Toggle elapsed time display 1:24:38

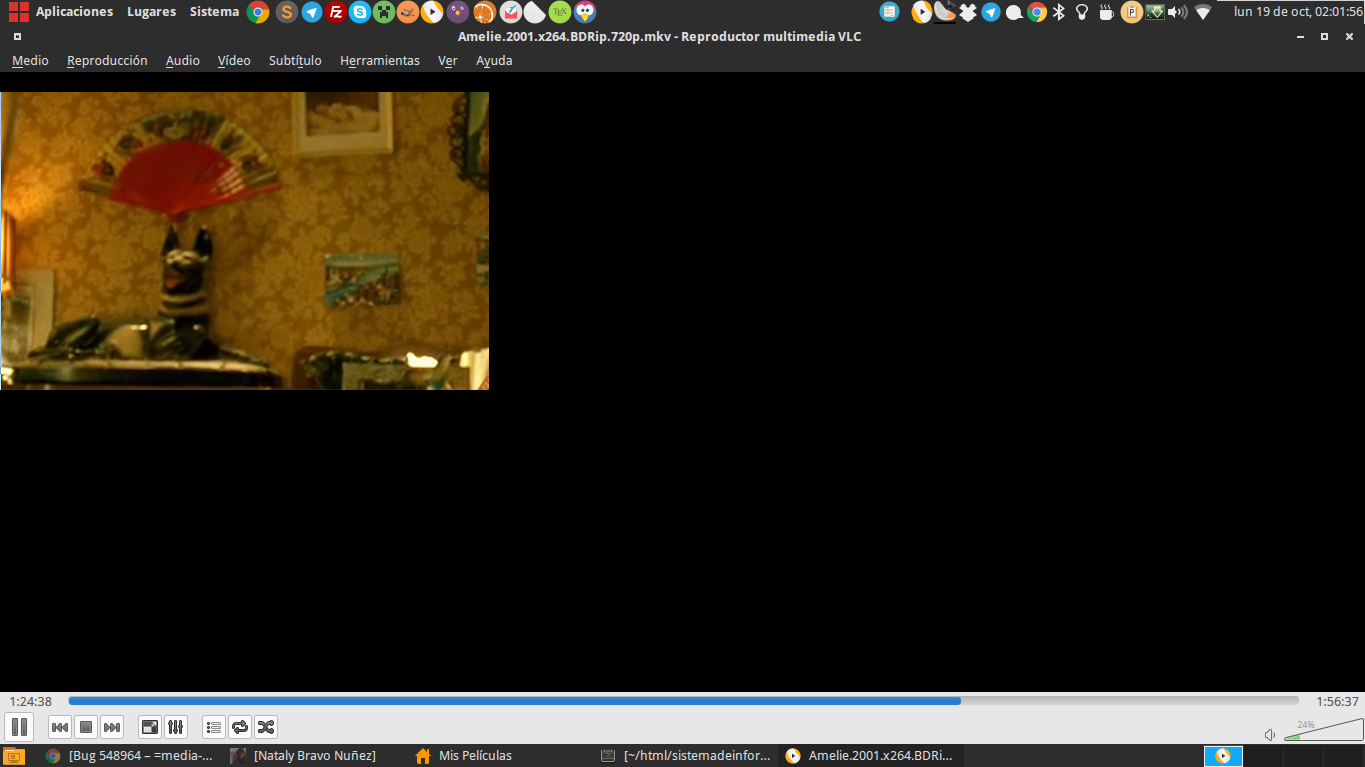click(x=30, y=702)
